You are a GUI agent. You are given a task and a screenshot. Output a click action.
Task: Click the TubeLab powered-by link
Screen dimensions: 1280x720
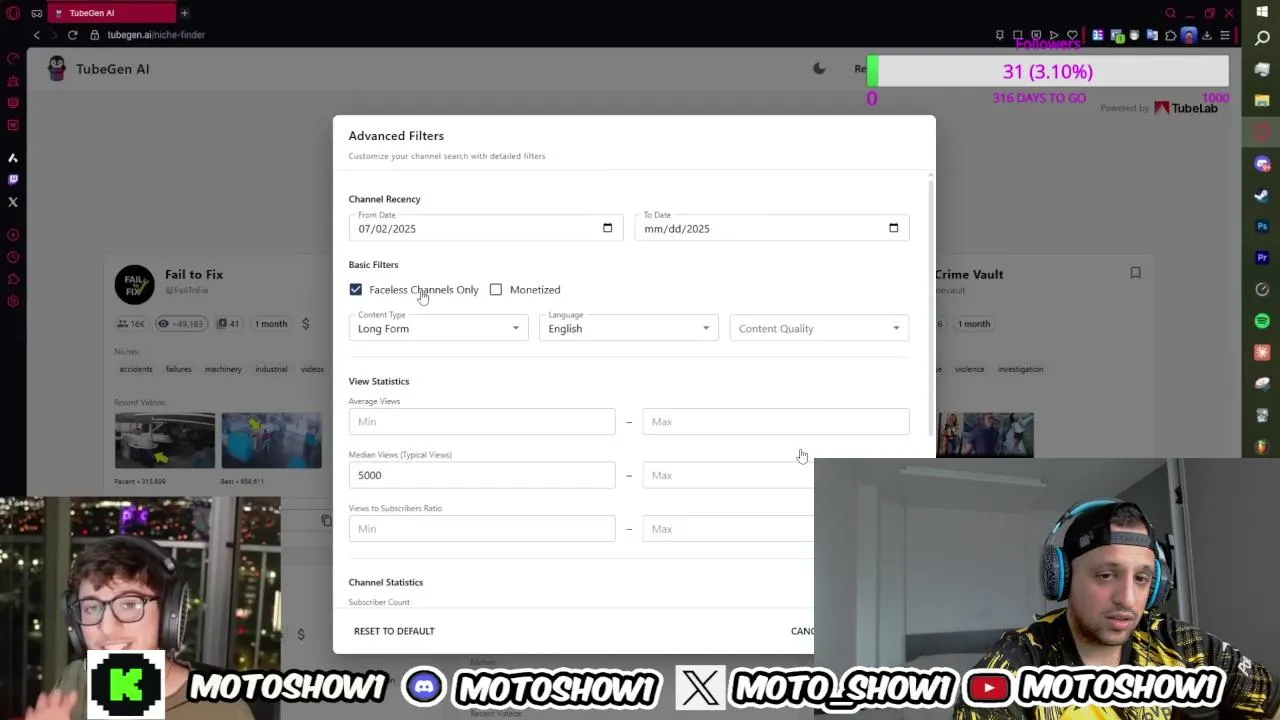1186,108
